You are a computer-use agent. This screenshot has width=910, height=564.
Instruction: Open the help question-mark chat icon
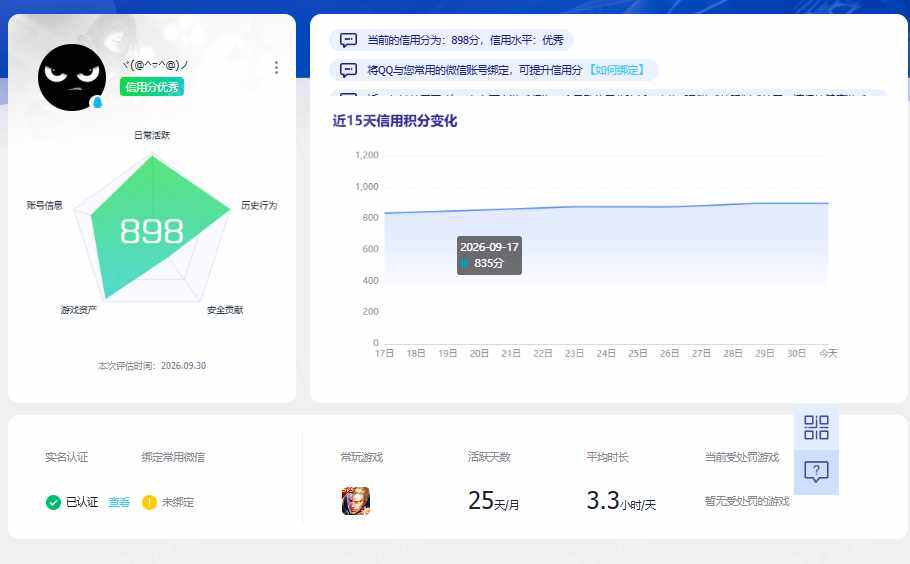816,472
